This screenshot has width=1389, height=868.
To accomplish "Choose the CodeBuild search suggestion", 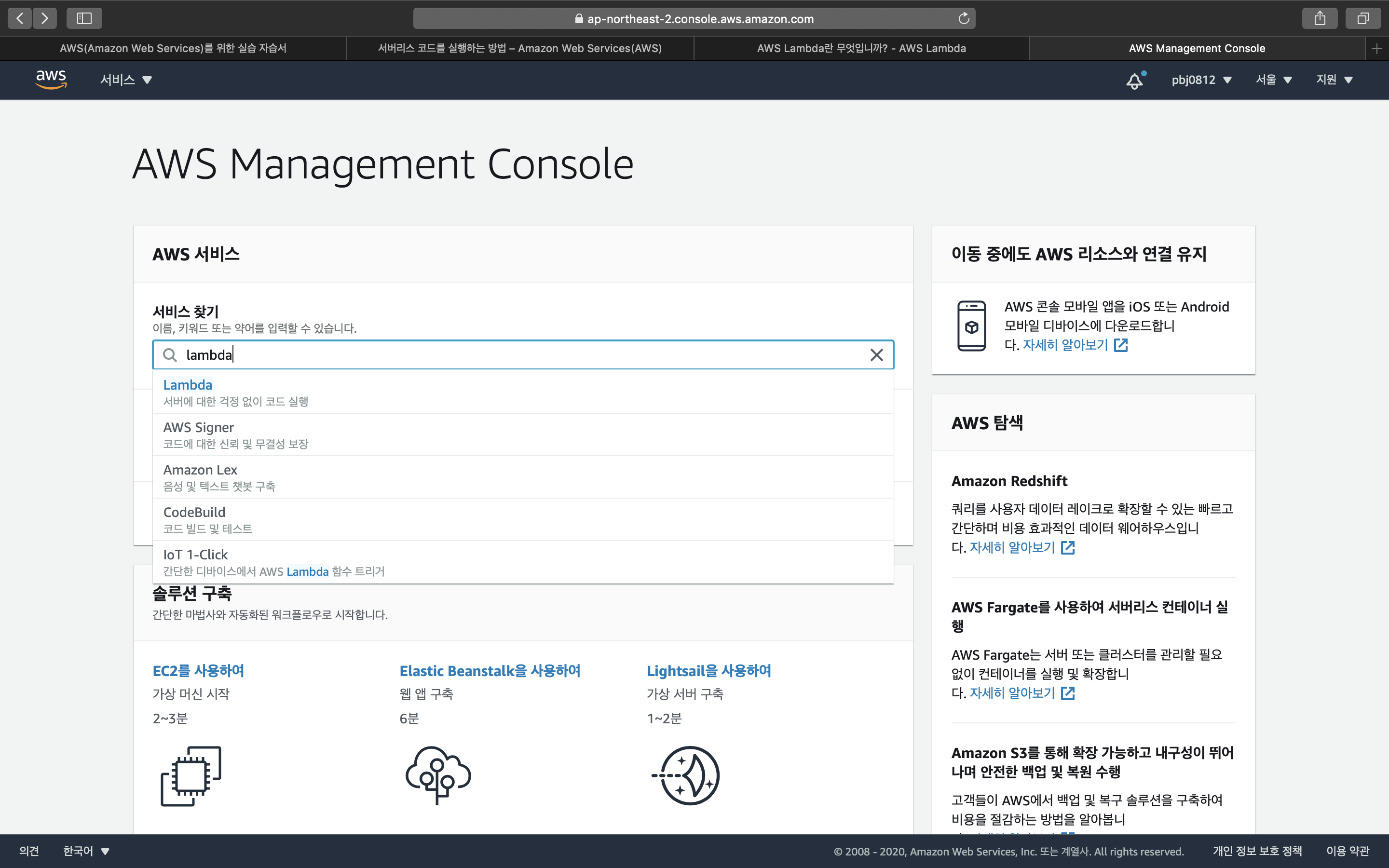I will click(x=194, y=512).
